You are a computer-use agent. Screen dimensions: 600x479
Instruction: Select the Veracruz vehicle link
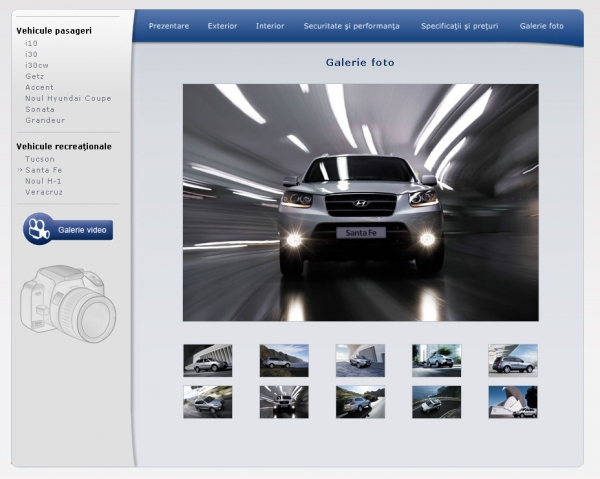click(44, 192)
